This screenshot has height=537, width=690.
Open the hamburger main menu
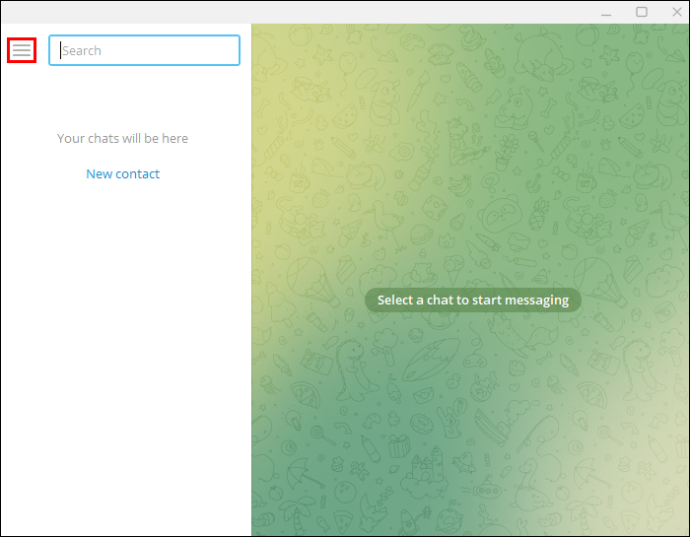click(x=22, y=50)
